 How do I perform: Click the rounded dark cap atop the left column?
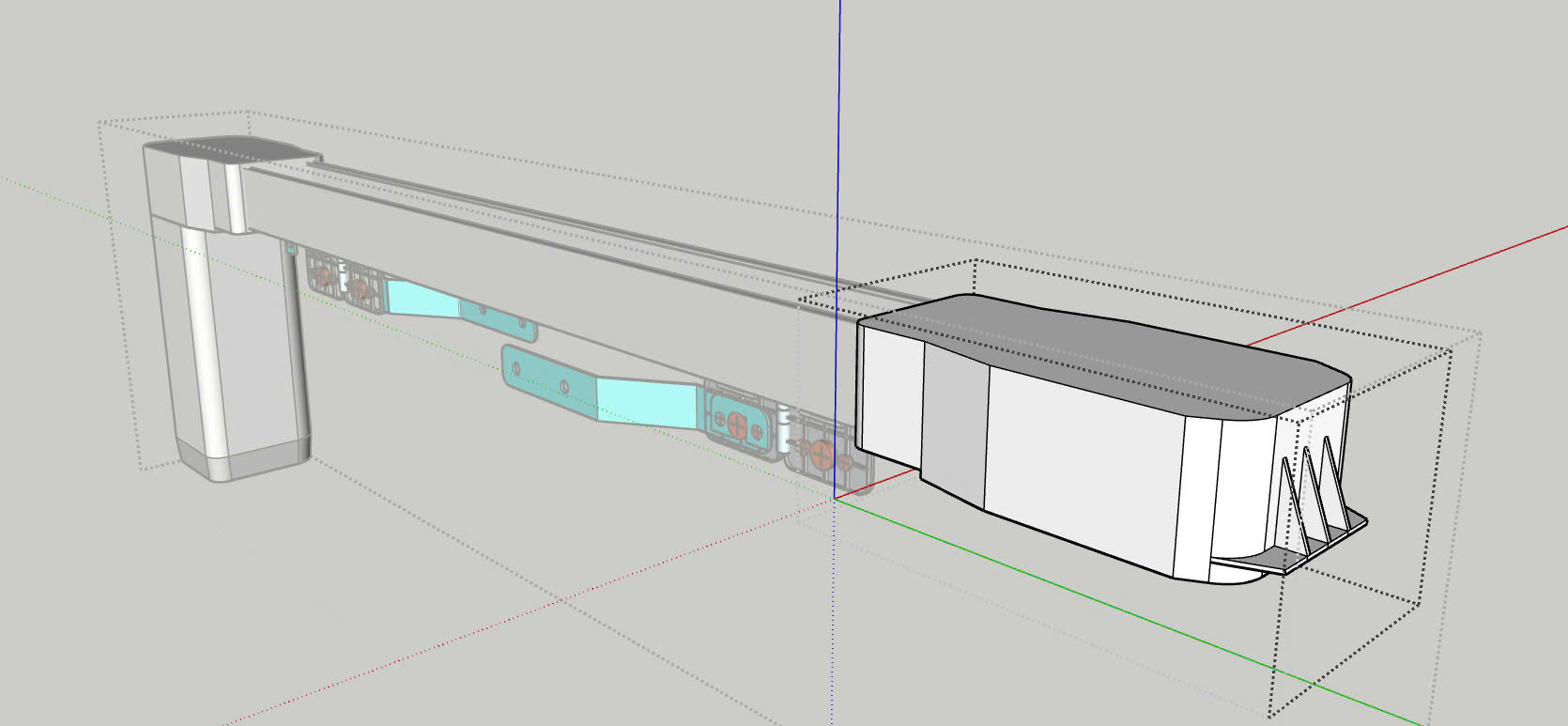(239, 150)
